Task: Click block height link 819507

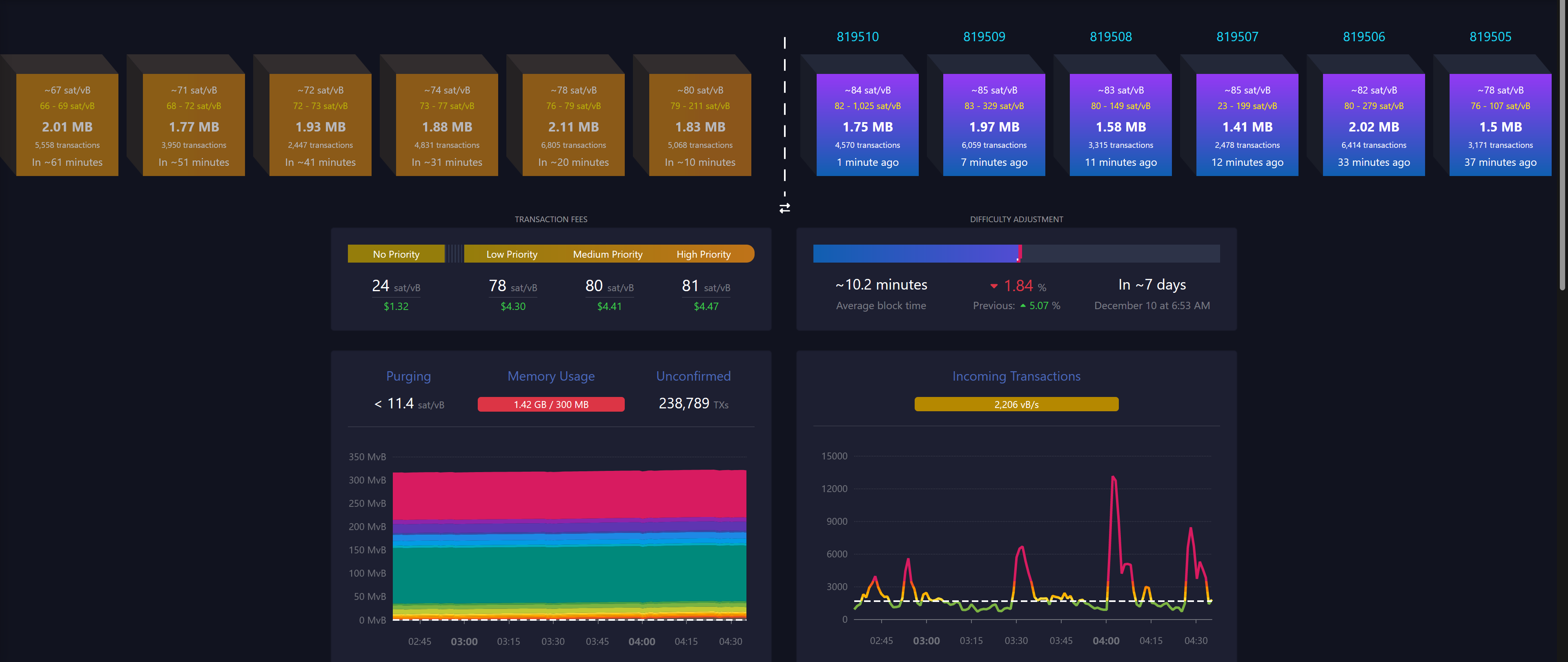Action: coord(1237,36)
